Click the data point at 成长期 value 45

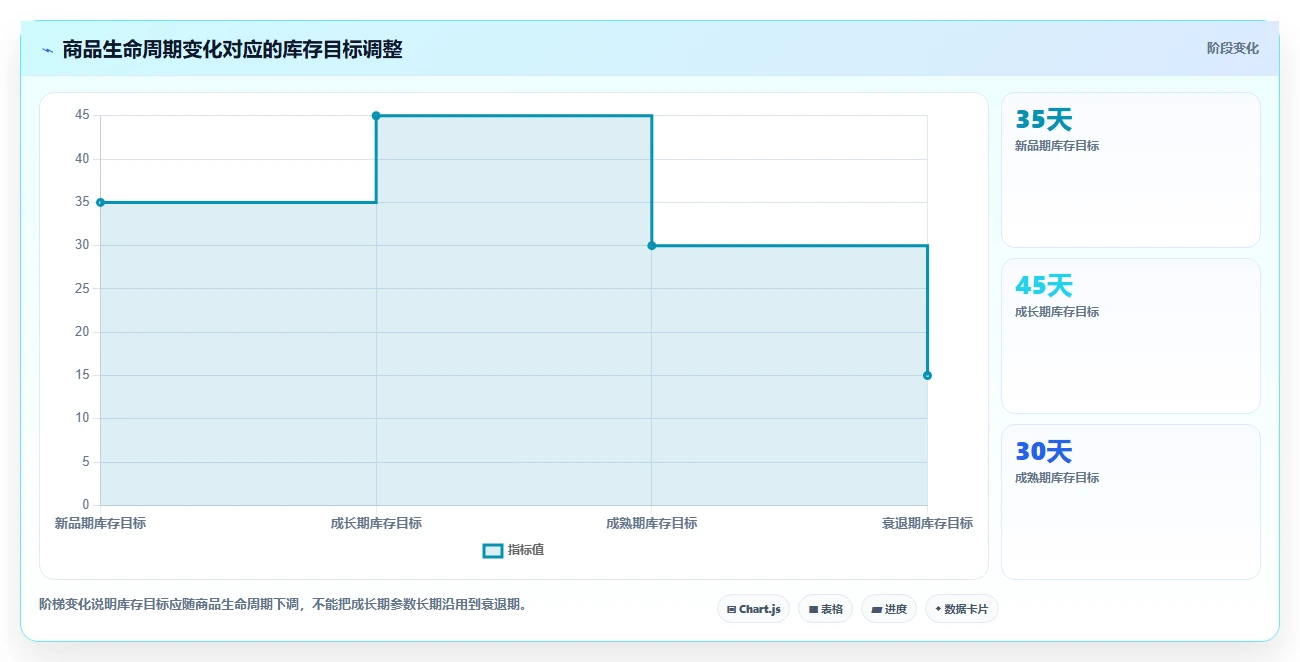pos(376,116)
